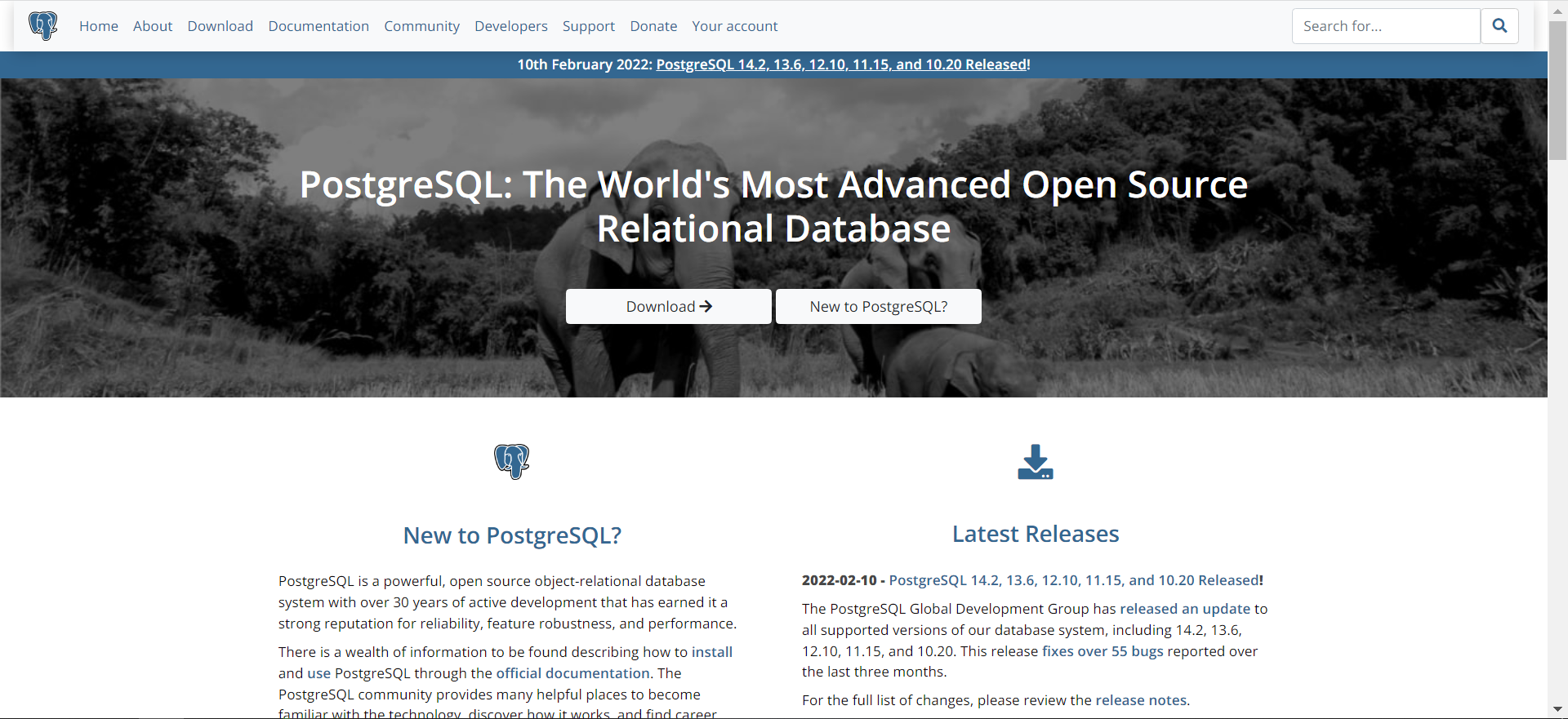Open the Support page

pos(589,26)
